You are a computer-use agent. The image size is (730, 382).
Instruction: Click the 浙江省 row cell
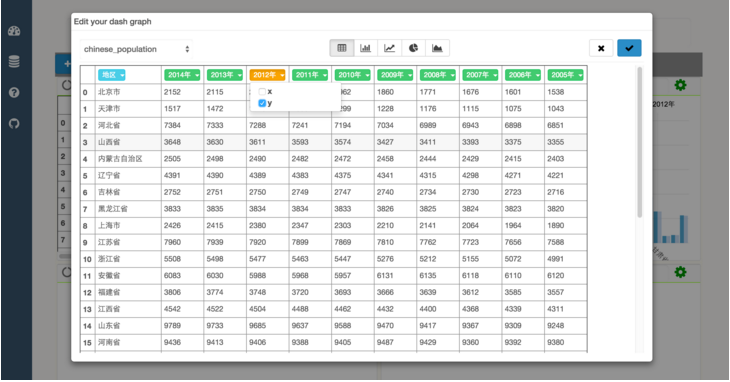point(128,259)
